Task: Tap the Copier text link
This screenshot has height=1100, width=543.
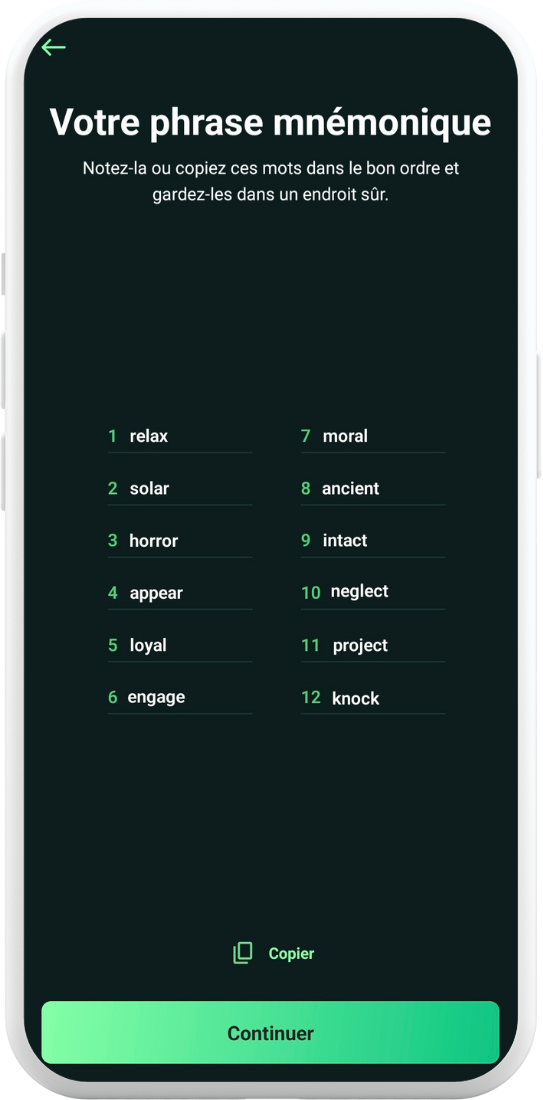Action: click(x=291, y=953)
